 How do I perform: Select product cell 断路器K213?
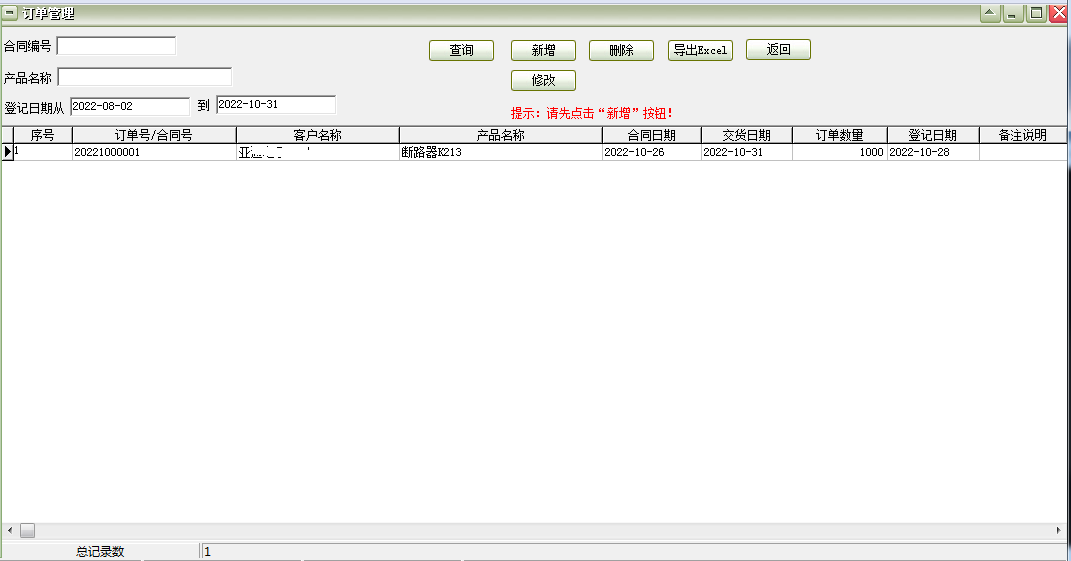click(x=501, y=152)
